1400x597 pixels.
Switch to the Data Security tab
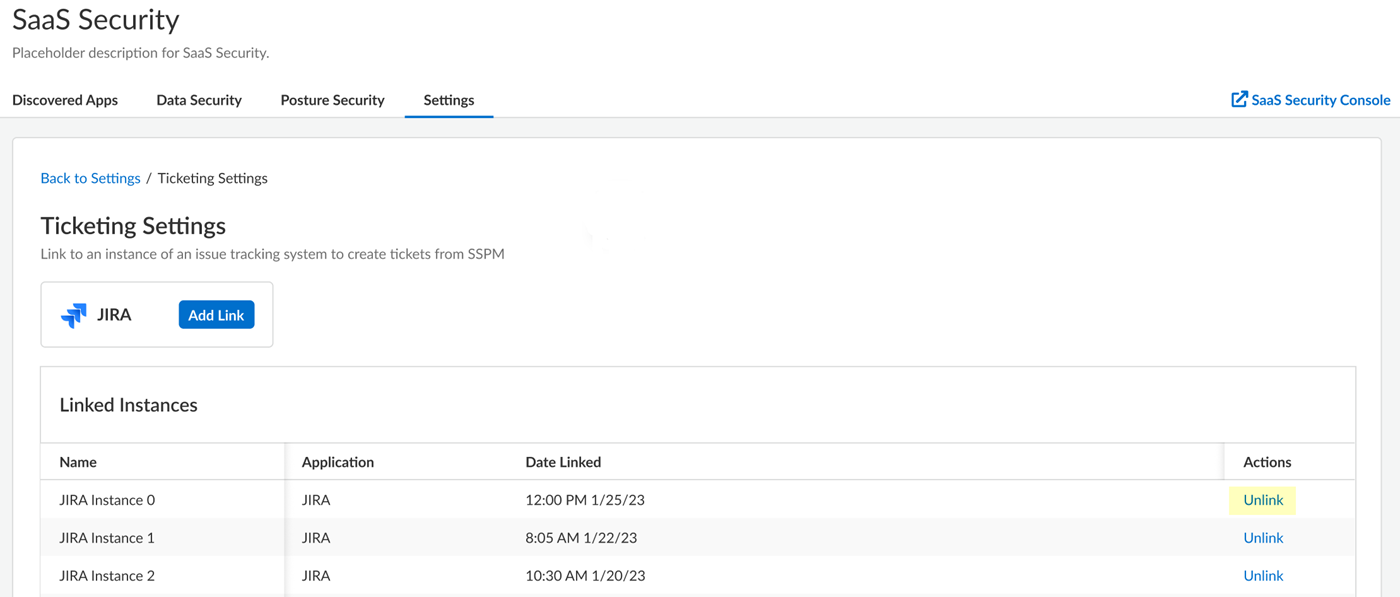point(199,100)
